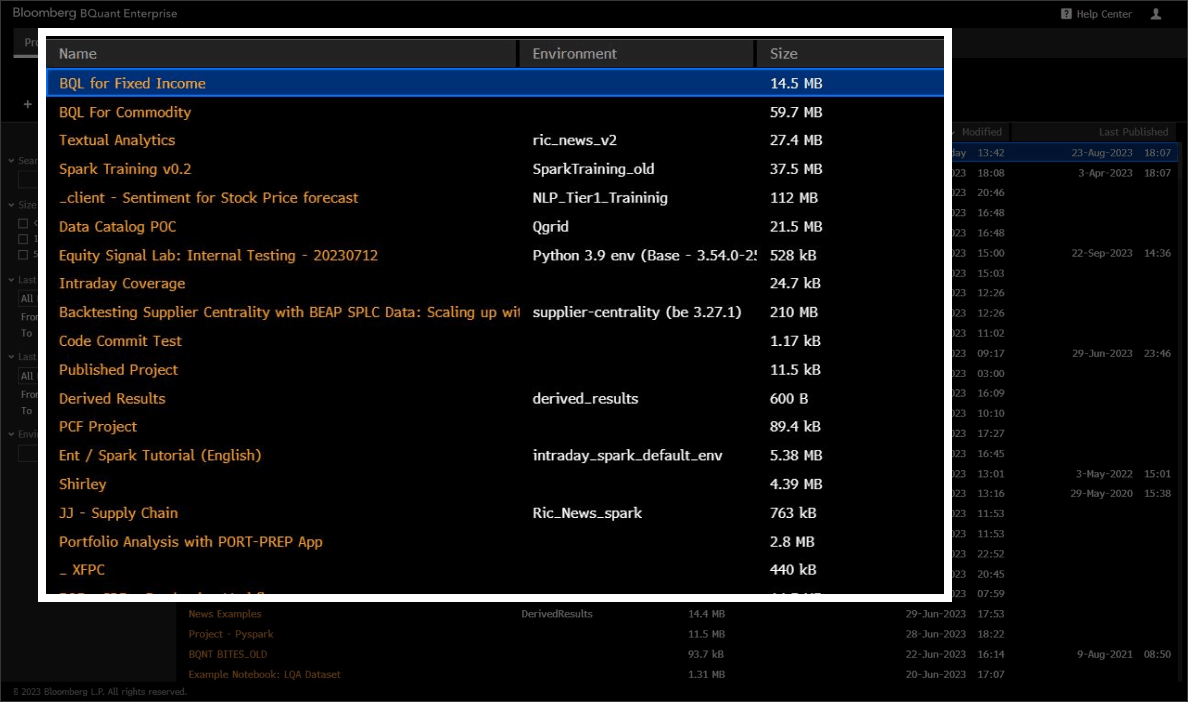Open the BQL For Commodity project
Screen dimensions: 1188x702
(x=124, y=112)
